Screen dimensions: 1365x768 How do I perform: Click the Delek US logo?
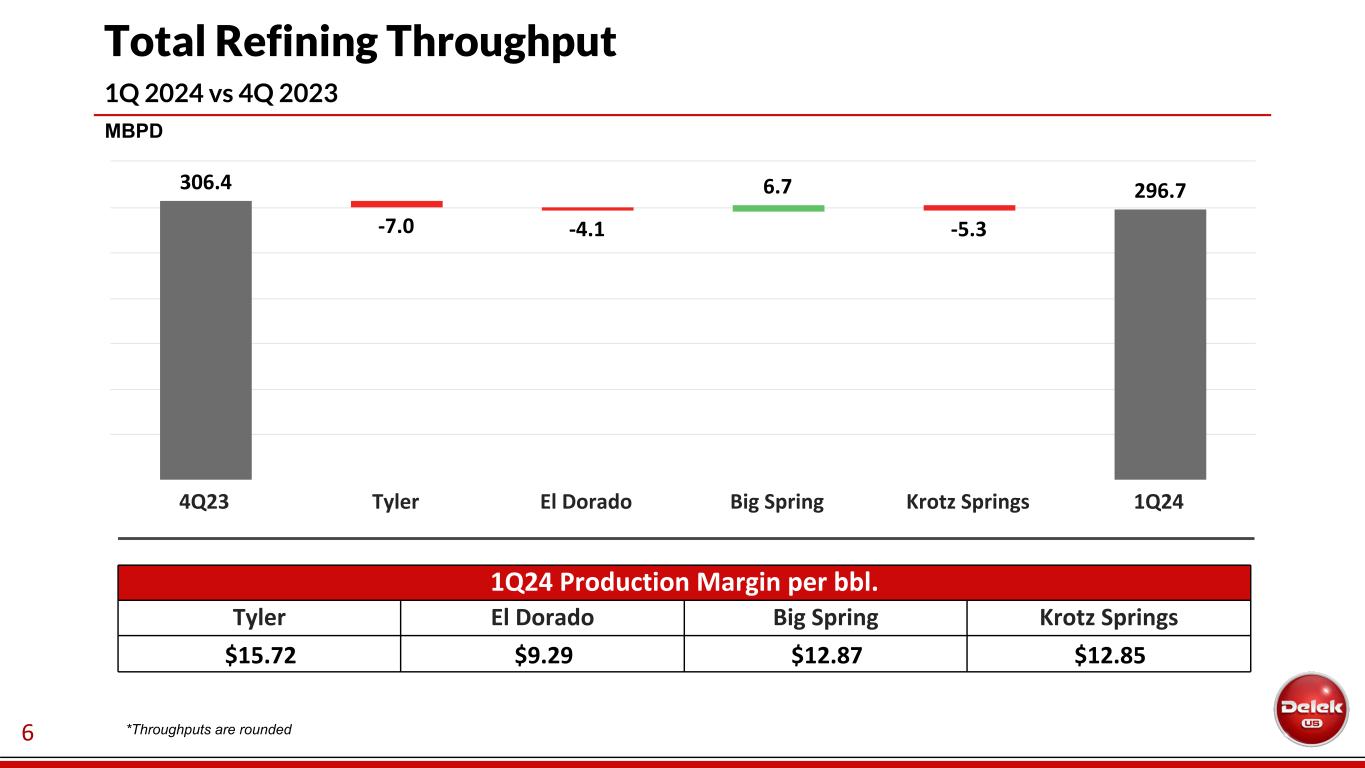[x=1311, y=708]
